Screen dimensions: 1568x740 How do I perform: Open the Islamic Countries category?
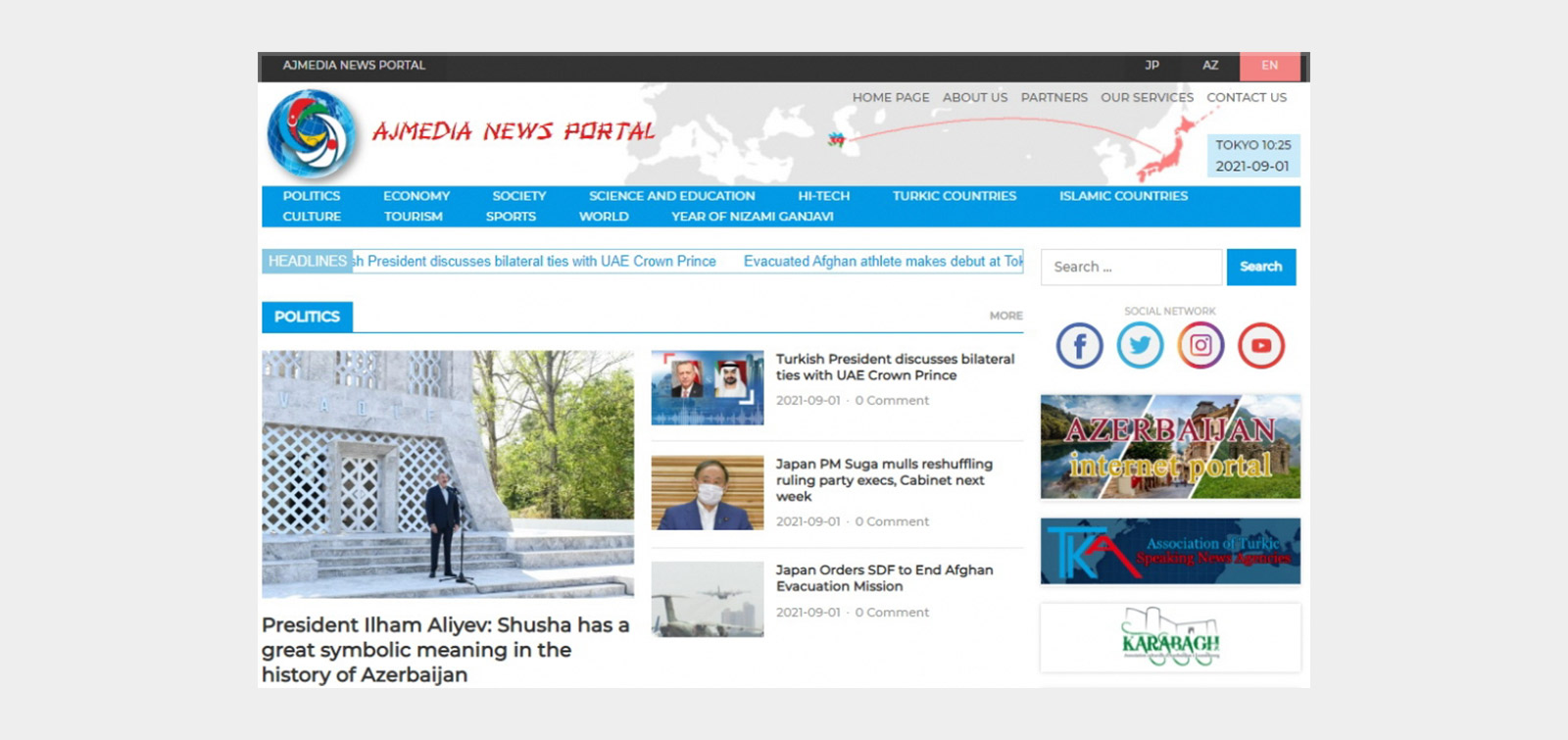[x=1123, y=196]
